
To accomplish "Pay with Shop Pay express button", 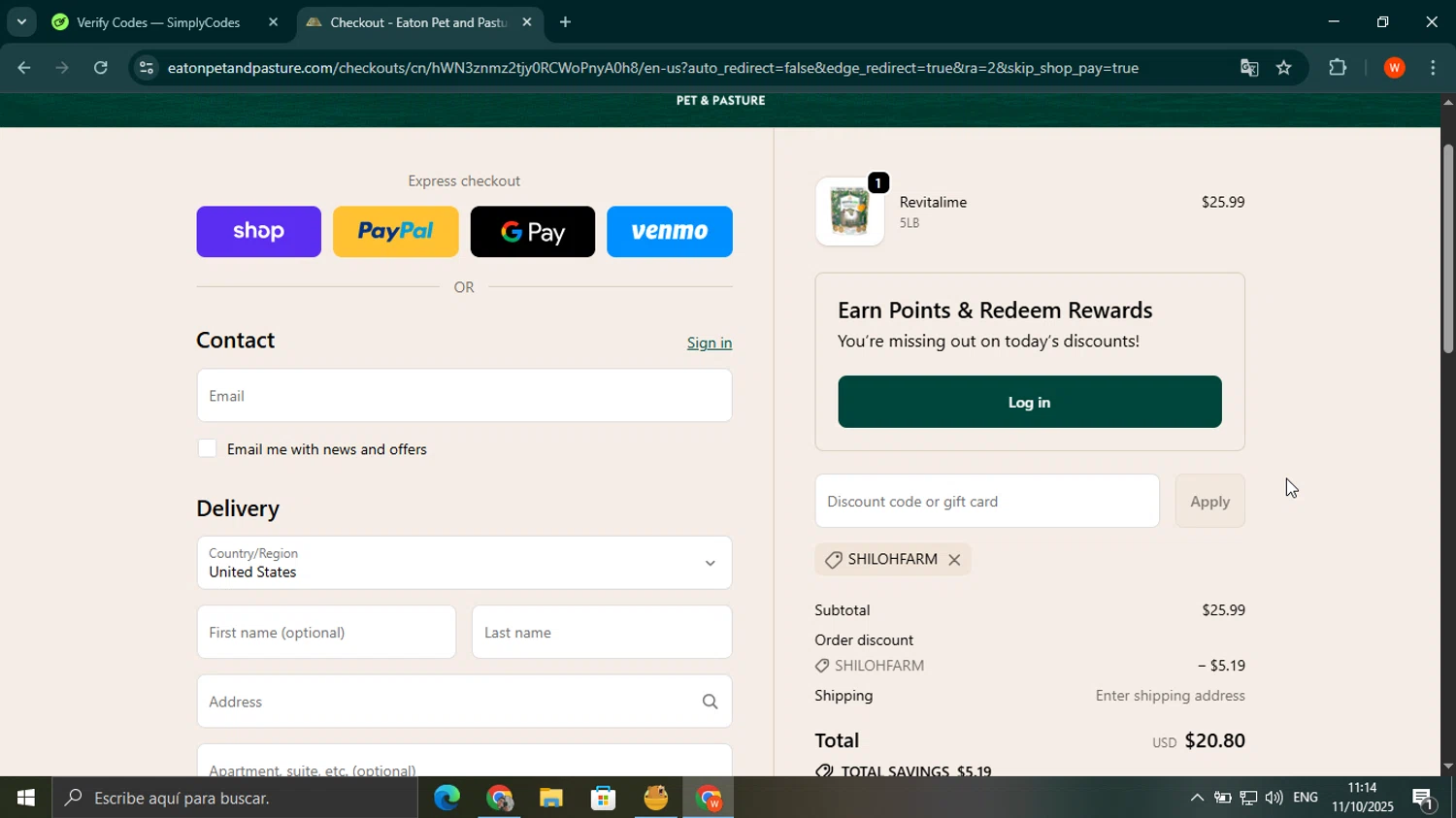I will [x=258, y=231].
